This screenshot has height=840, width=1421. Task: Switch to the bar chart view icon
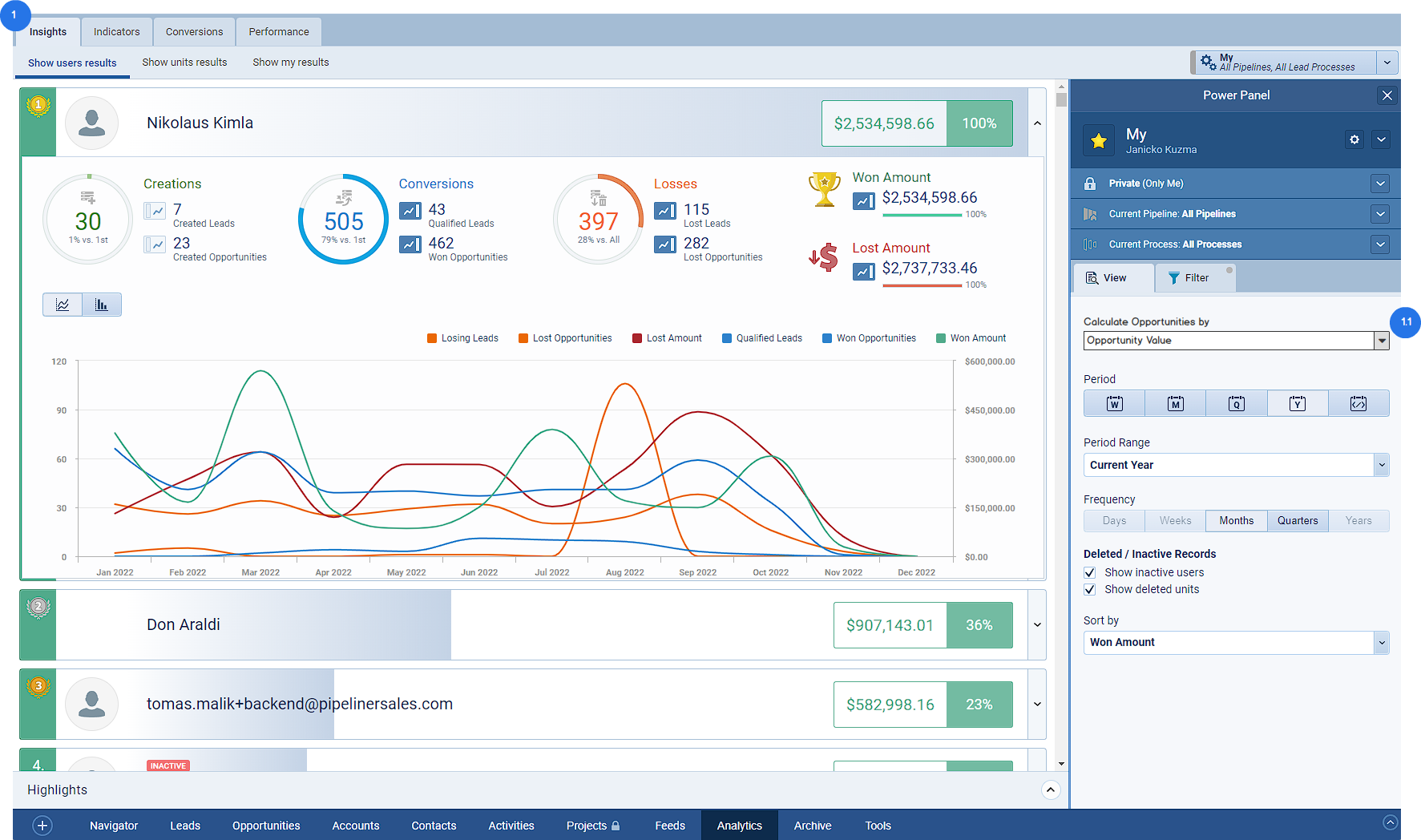point(101,305)
